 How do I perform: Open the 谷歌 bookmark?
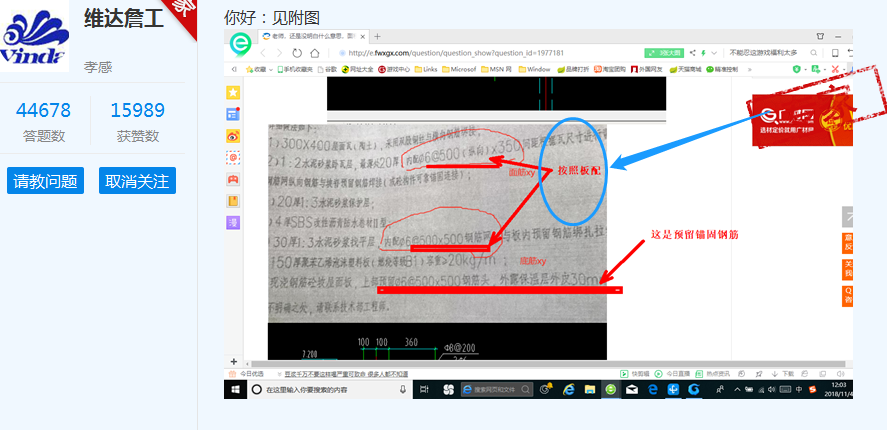pos(328,69)
